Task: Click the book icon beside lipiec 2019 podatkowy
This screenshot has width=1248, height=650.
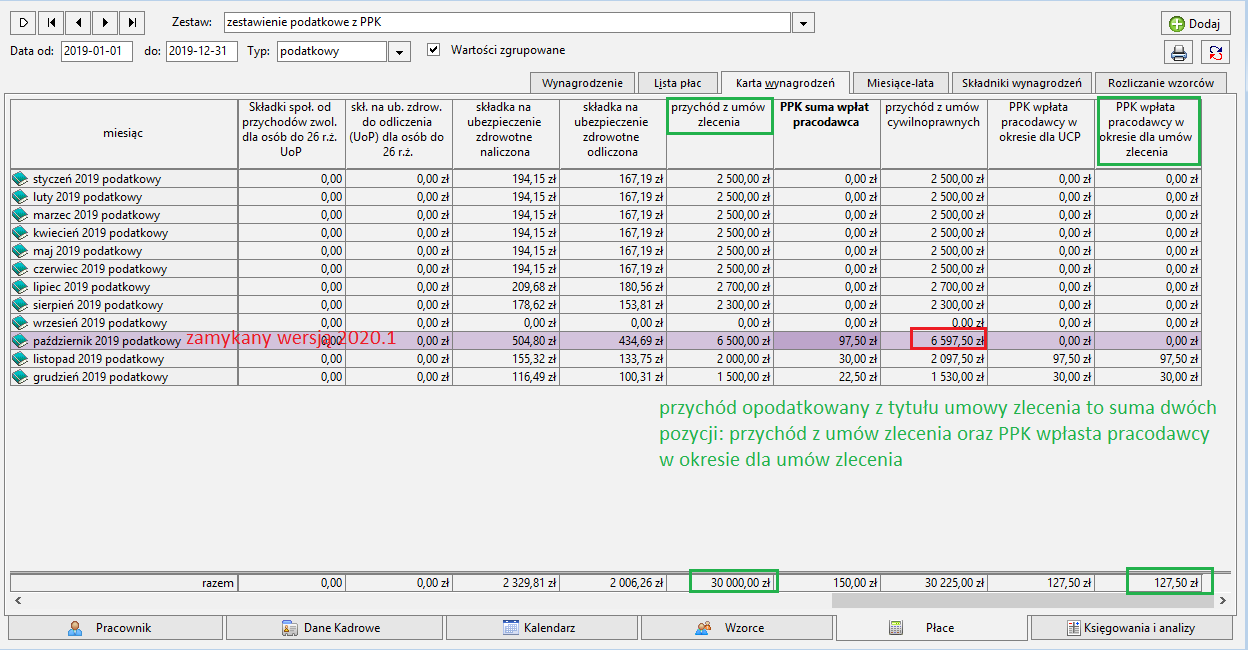Action: click(20, 287)
